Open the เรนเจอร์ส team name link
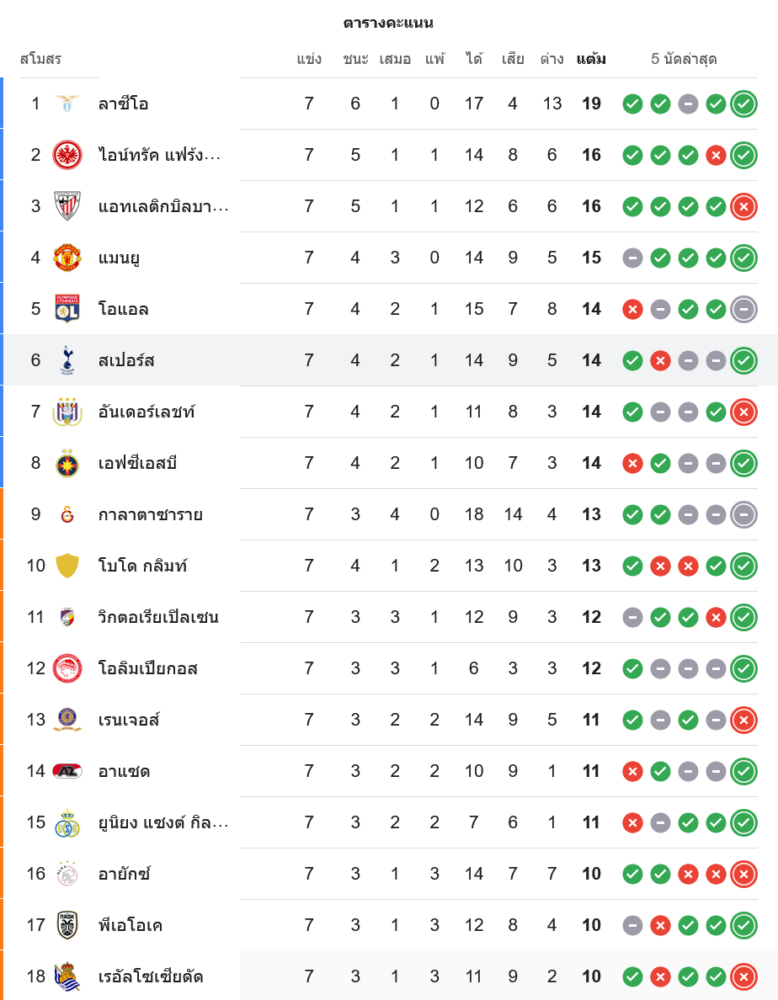The width and height of the screenshot is (778, 1000). (x=129, y=720)
